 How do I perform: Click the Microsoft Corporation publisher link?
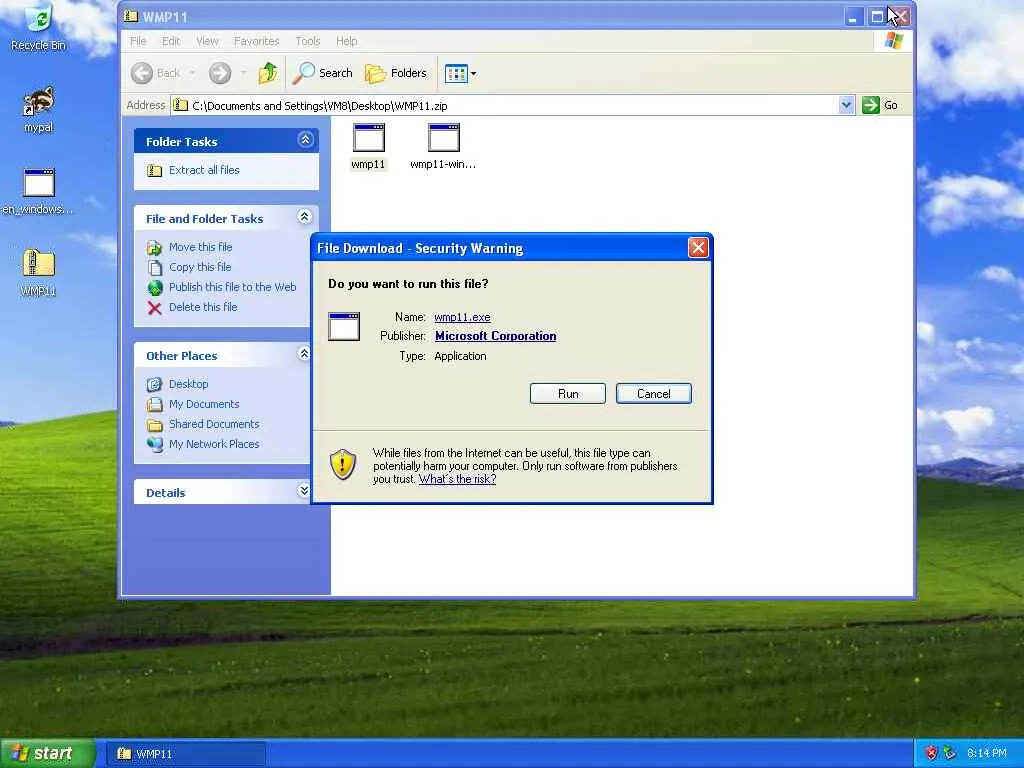click(496, 336)
